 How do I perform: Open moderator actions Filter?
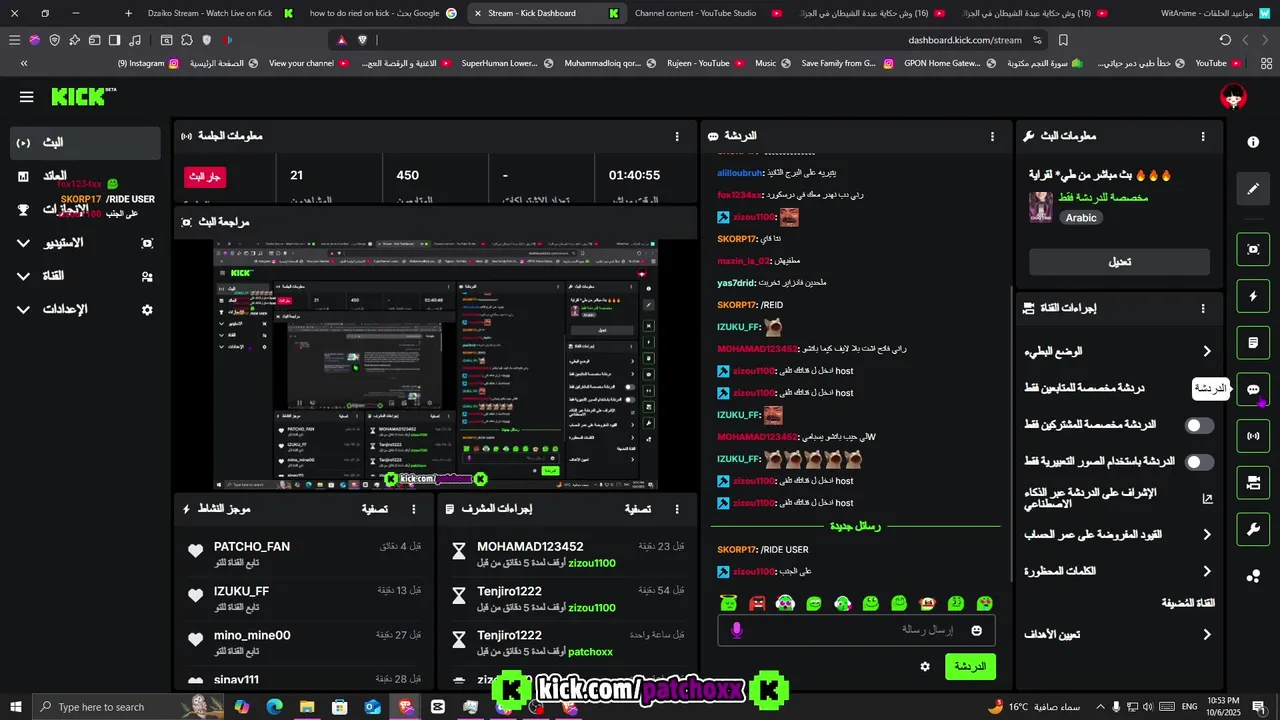tap(638, 509)
